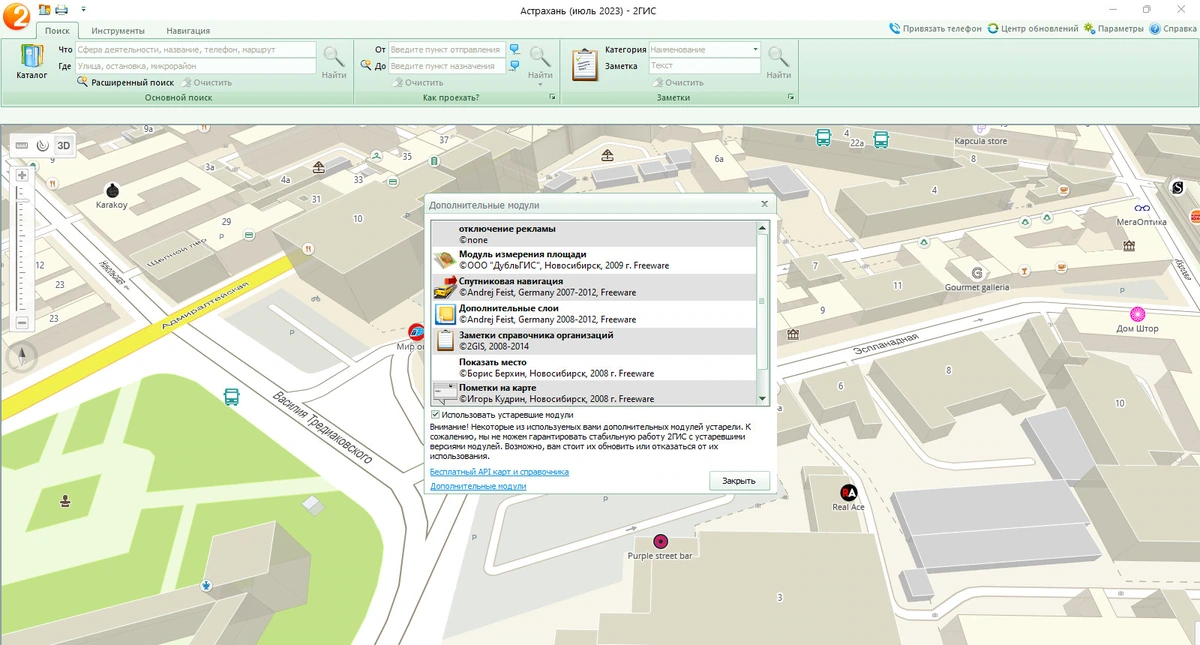The image size is (1200, 645).
Task: Expand the Как проехать group dialog launcher
Action: [551, 98]
